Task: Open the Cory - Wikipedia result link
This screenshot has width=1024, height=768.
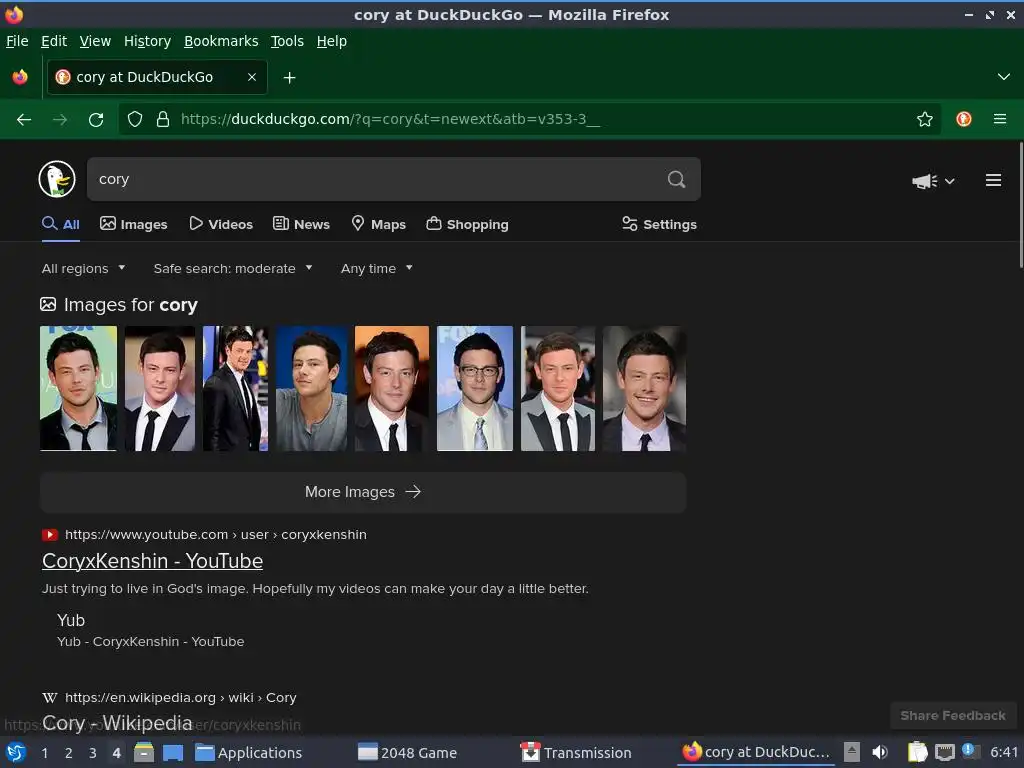Action: coord(117,723)
